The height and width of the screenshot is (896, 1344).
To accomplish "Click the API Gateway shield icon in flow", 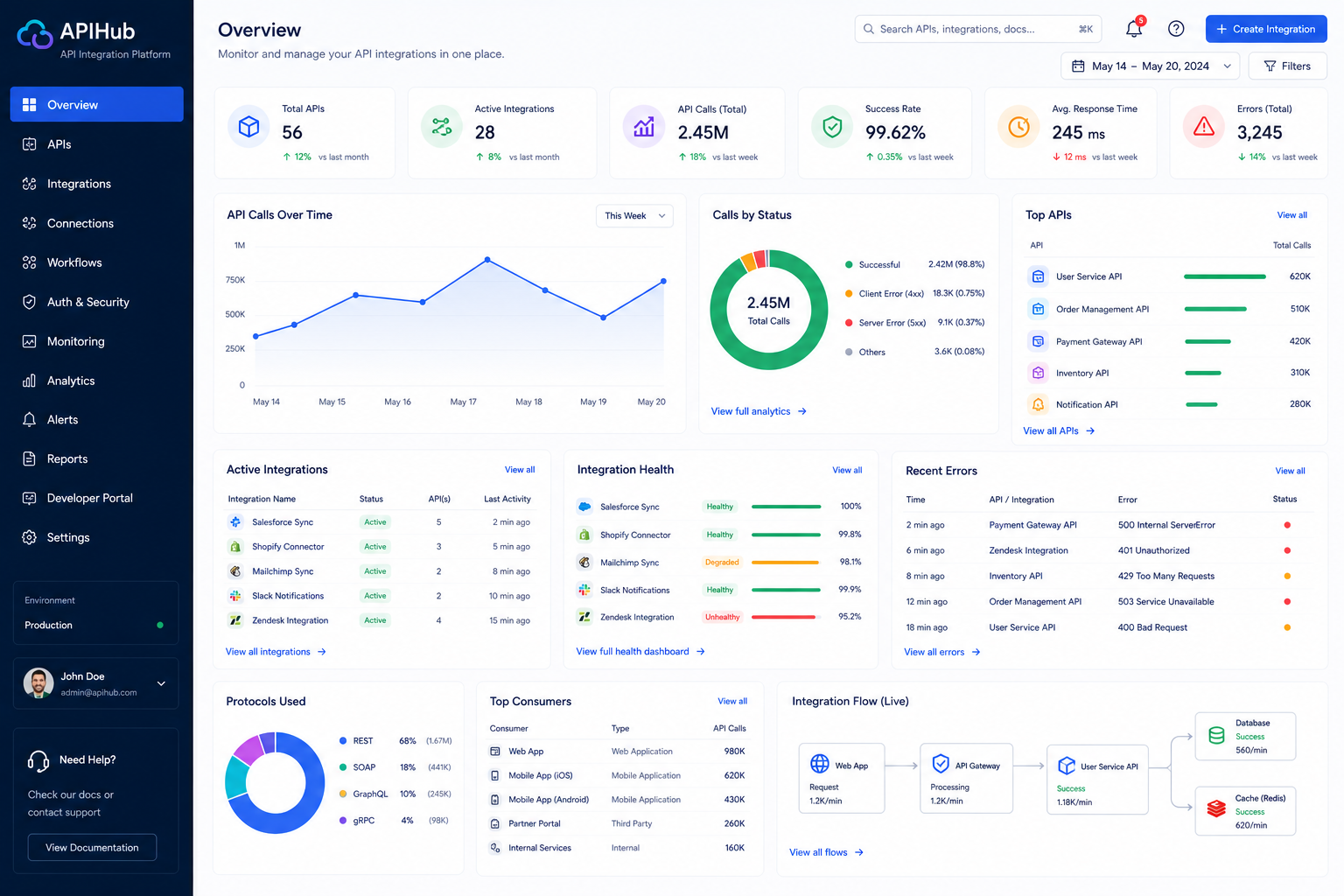I will click(941, 764).
